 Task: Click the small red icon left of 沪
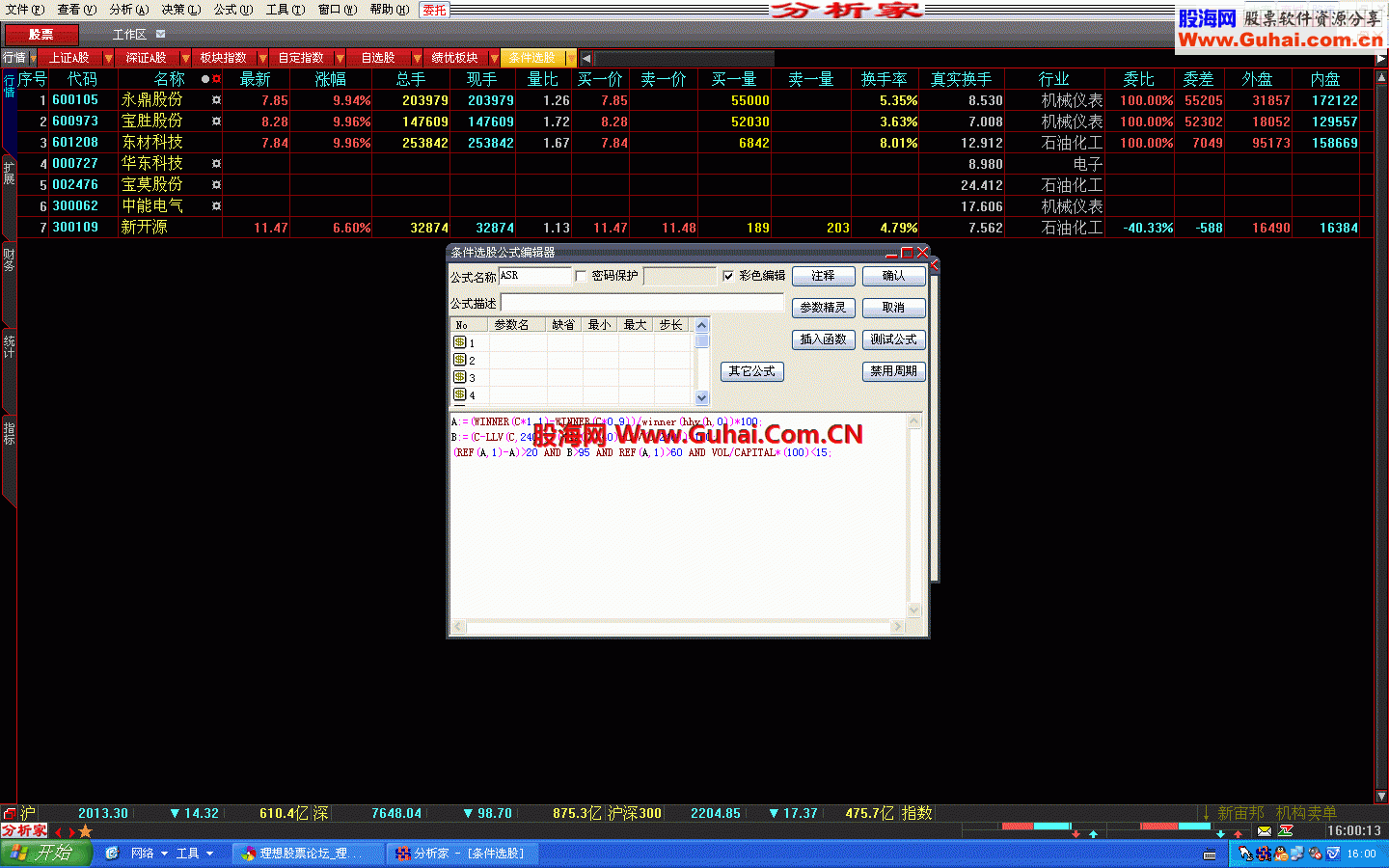click(9, 813)
